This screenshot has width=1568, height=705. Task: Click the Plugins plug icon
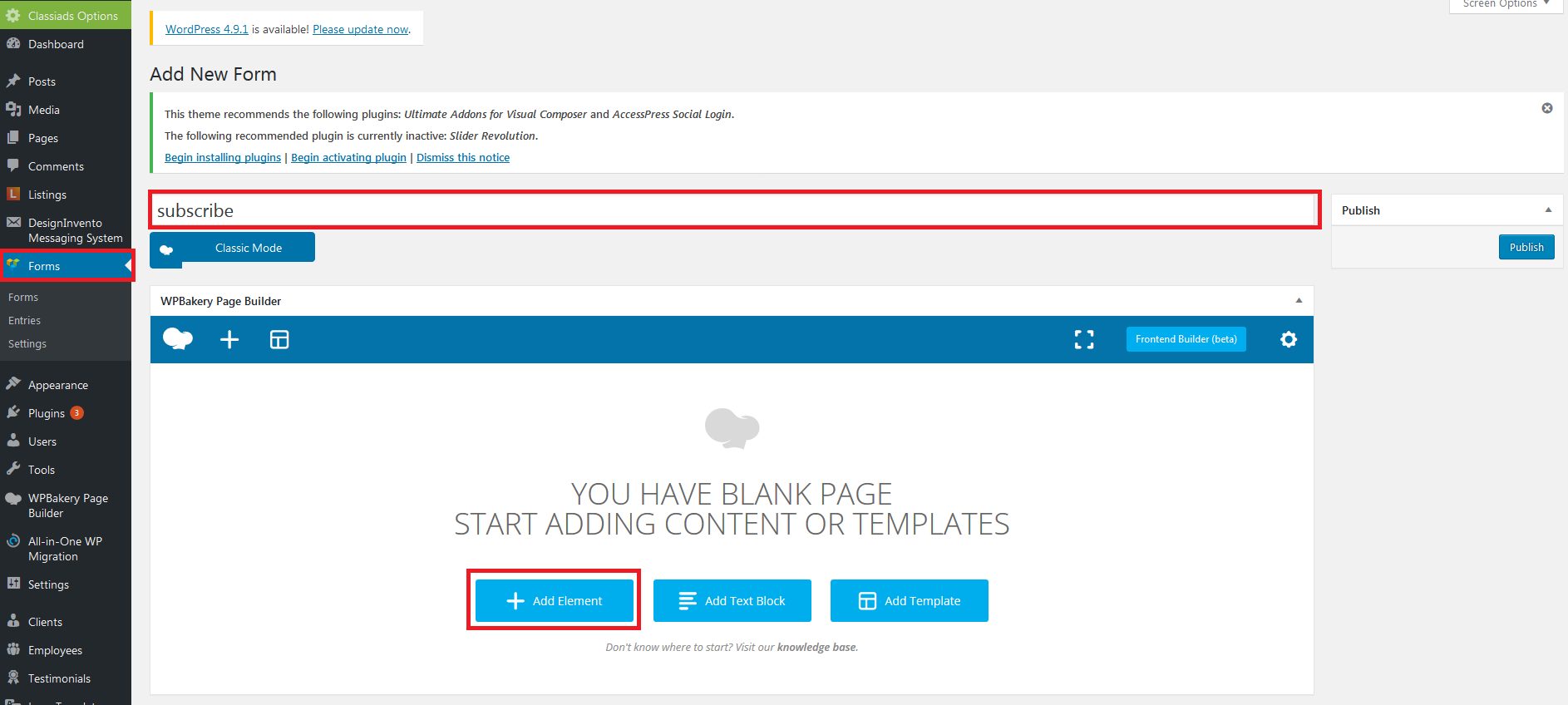click(13, 412)
